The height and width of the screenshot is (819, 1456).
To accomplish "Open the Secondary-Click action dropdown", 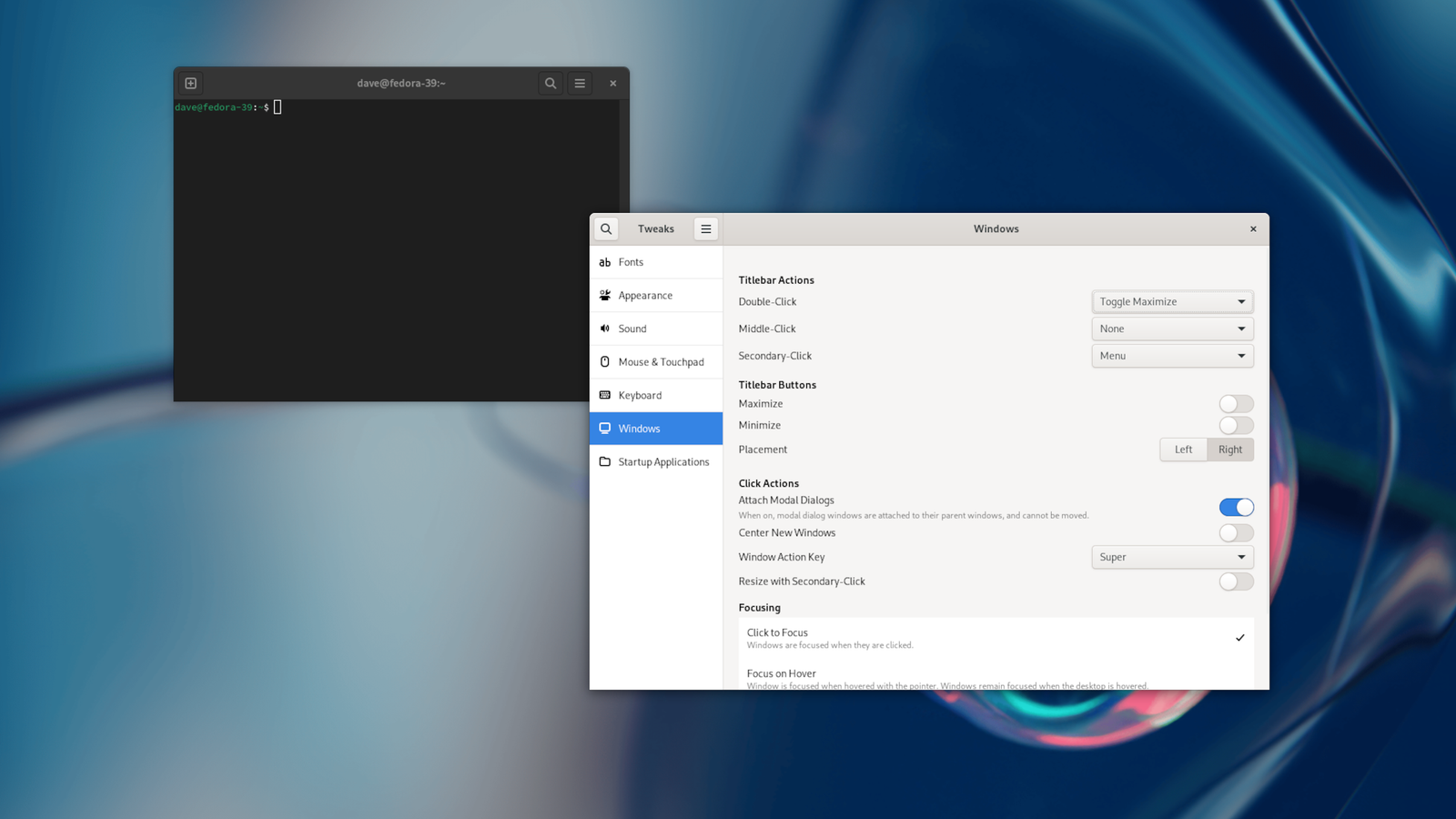I will tap(1173, 356).
